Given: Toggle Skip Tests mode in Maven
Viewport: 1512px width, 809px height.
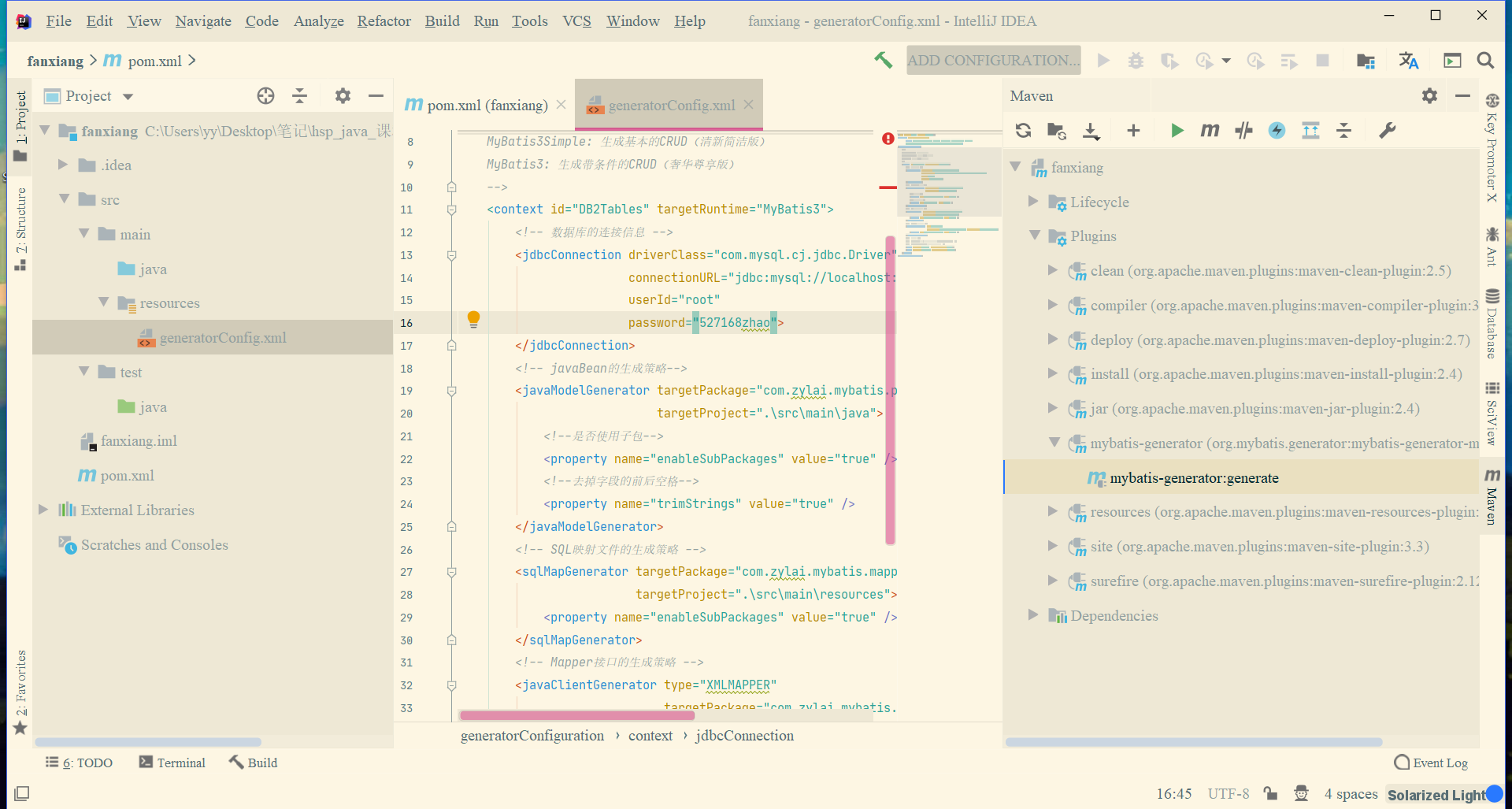Looking at the screenshot, I should [1277, 131].
